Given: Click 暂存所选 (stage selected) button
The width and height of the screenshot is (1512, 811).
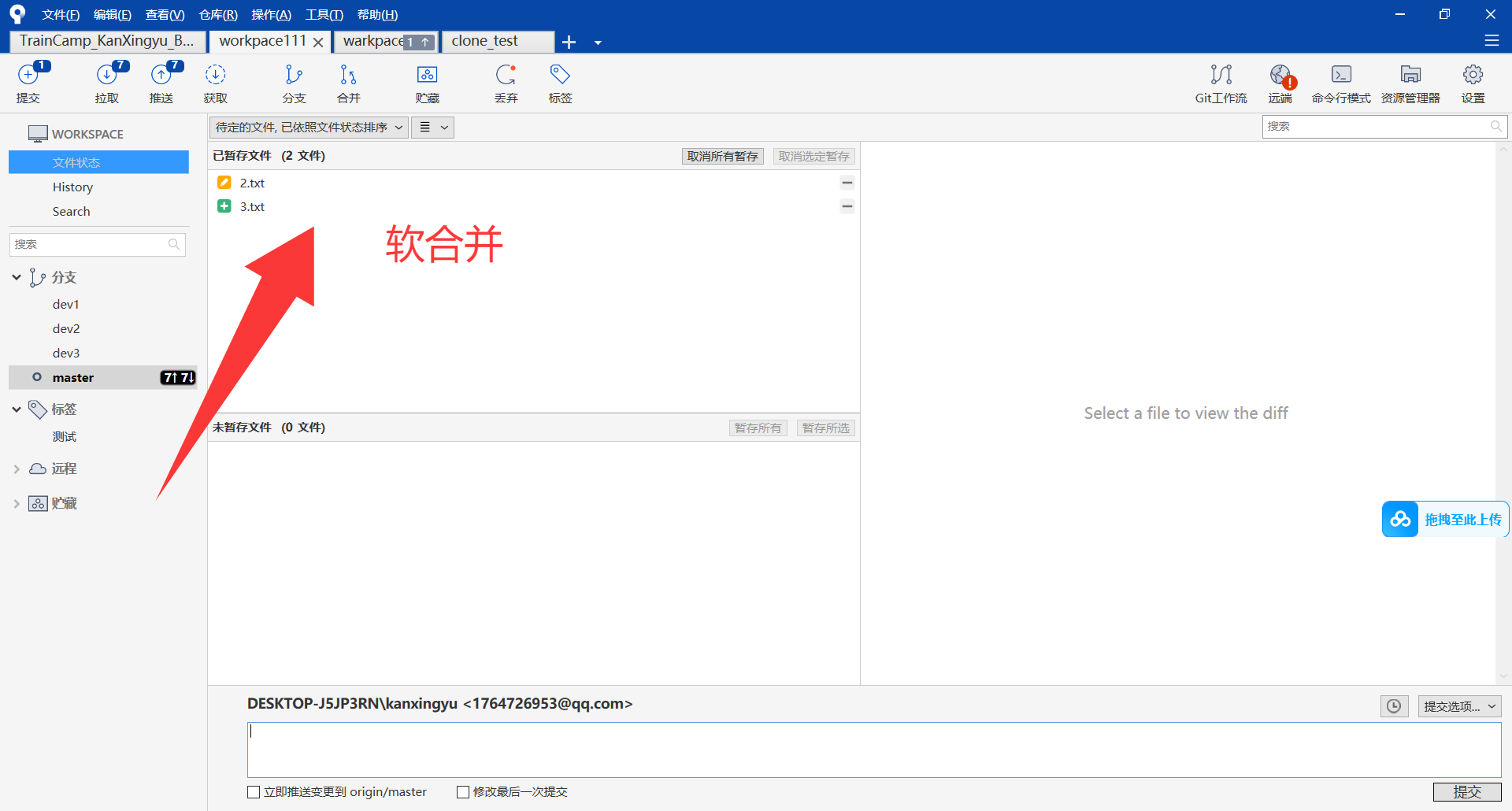Looking at the screenshot, I should [825, 428].
